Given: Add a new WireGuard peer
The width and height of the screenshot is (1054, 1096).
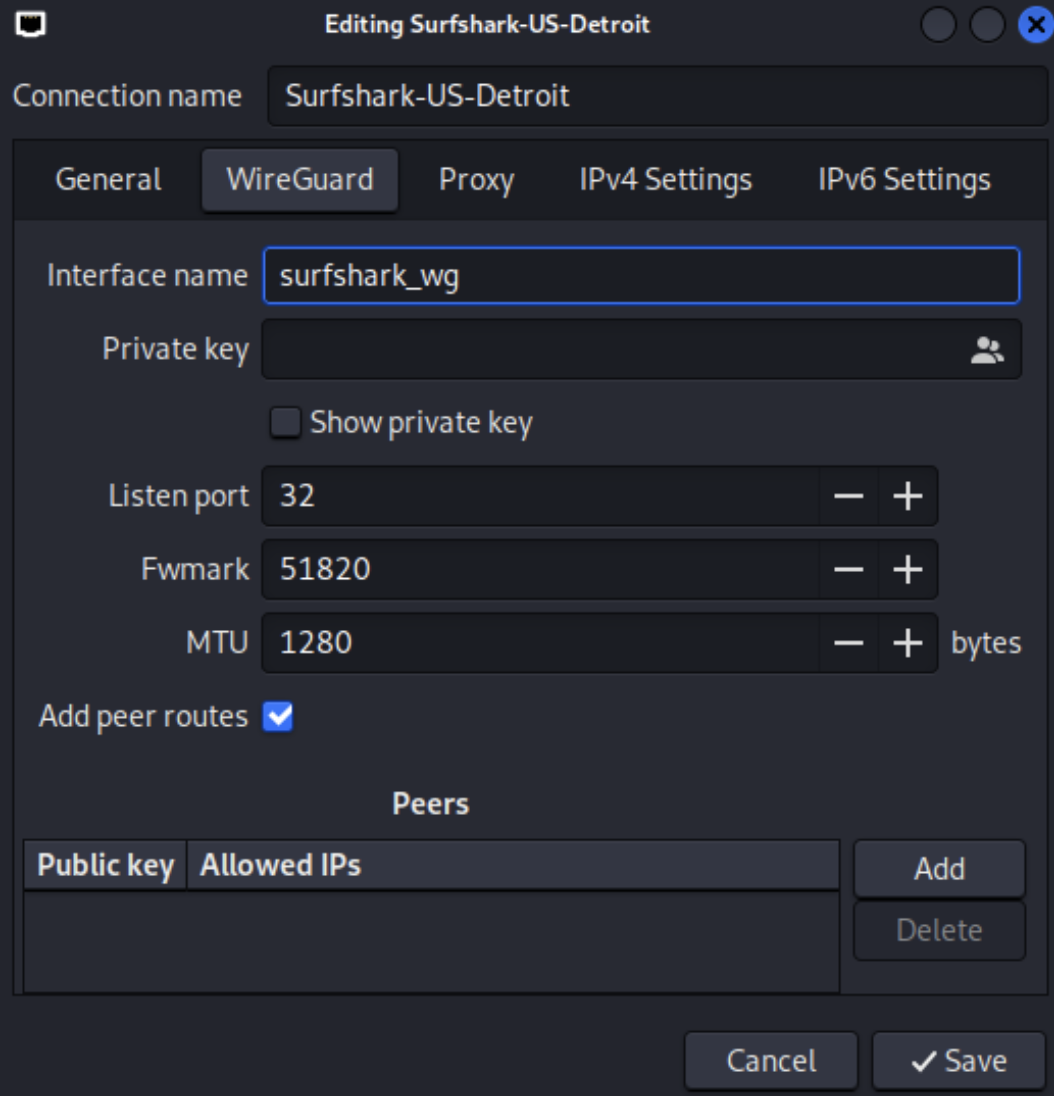Looking at the screenshot, I should 938,869.
